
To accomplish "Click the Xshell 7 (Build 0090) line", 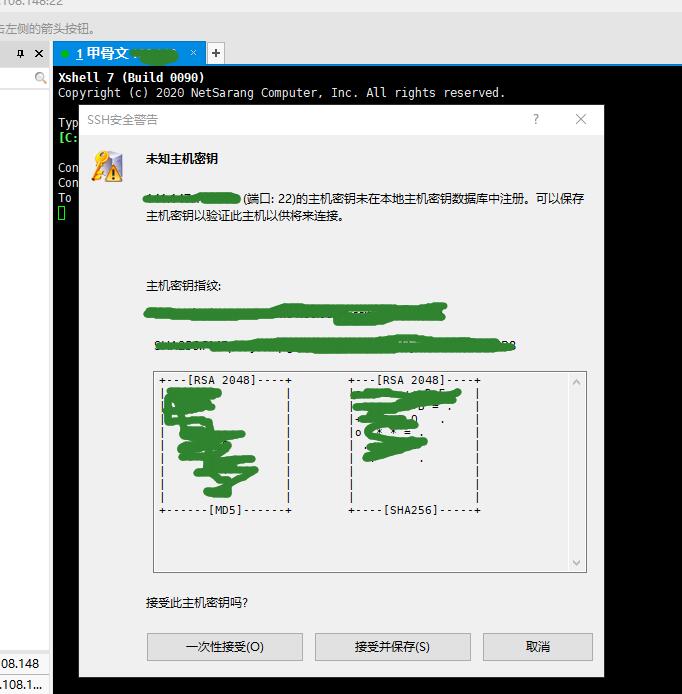I will coord(131,77).
